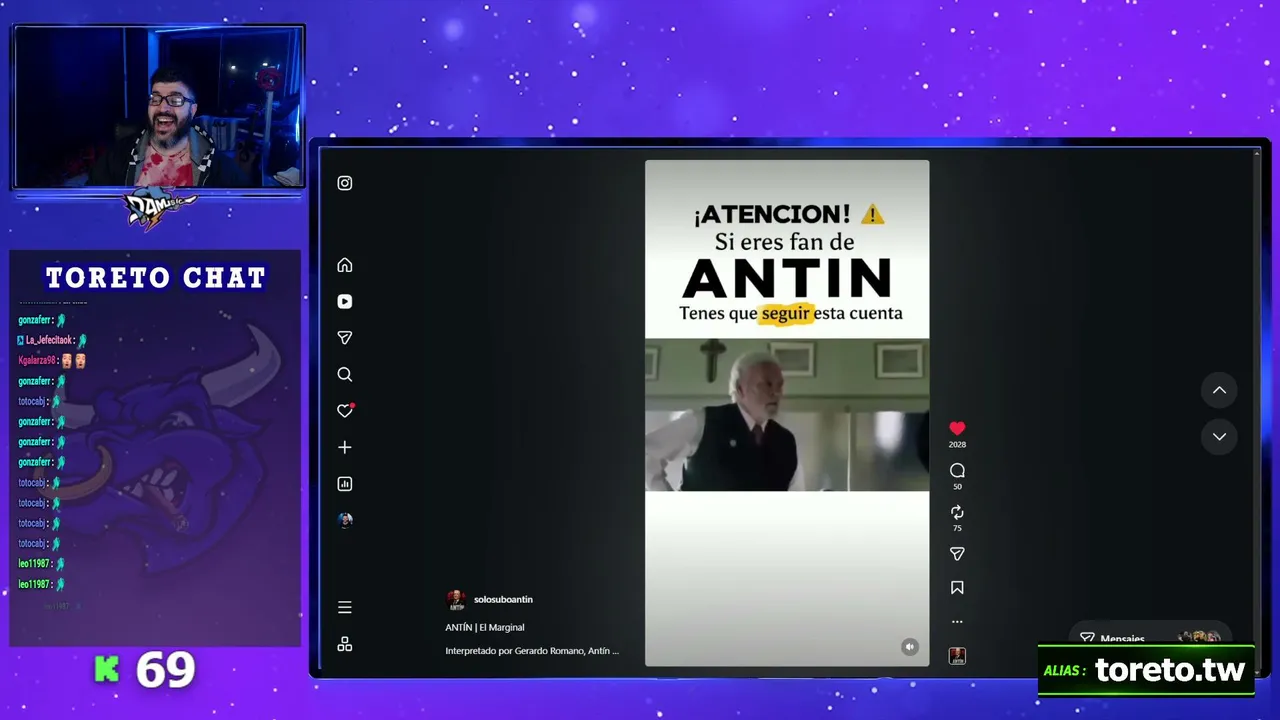Pause the reel by clicking the video
The width and height of the screenshot is (1280, 720).
[x=787, y=413]
